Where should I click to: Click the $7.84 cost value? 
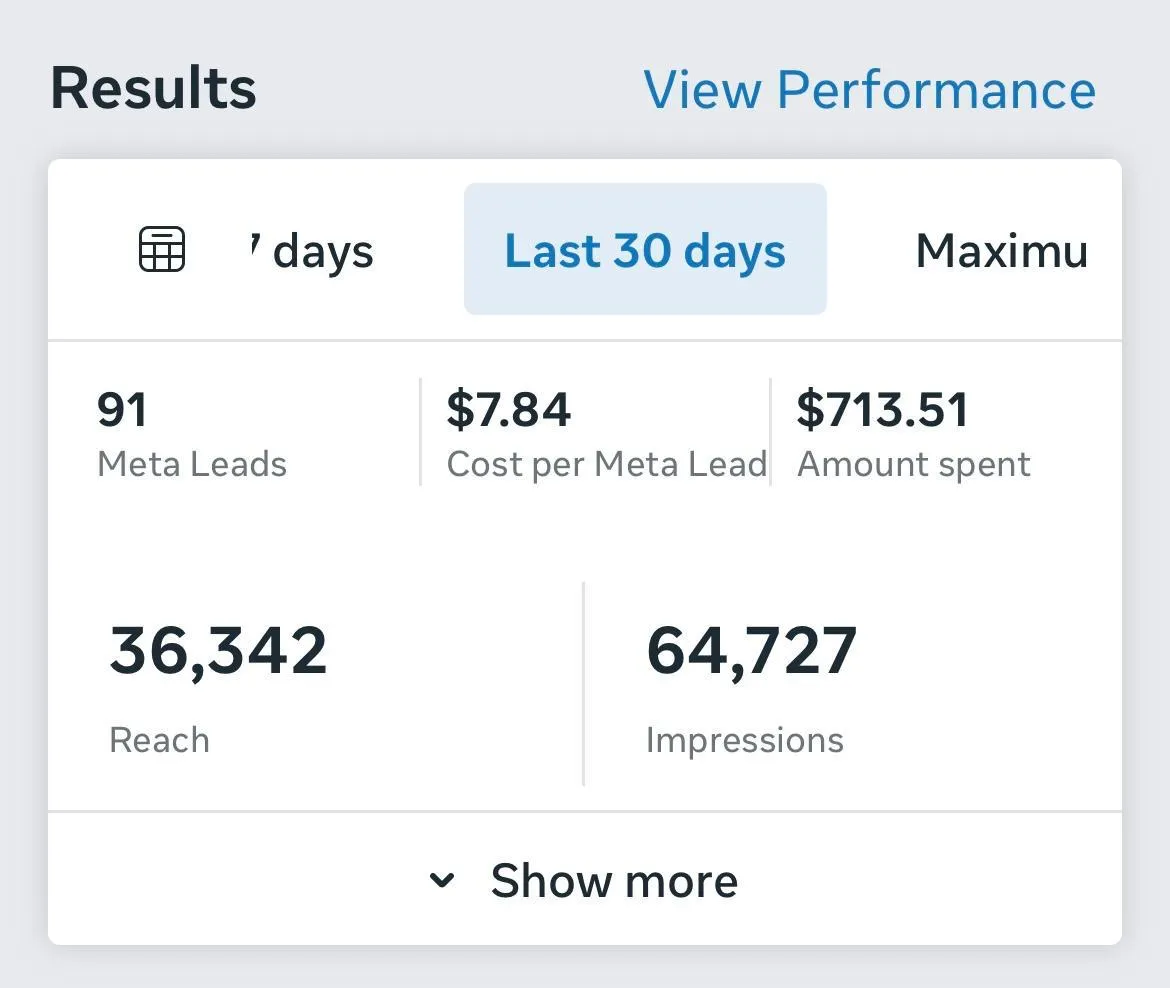508,410
